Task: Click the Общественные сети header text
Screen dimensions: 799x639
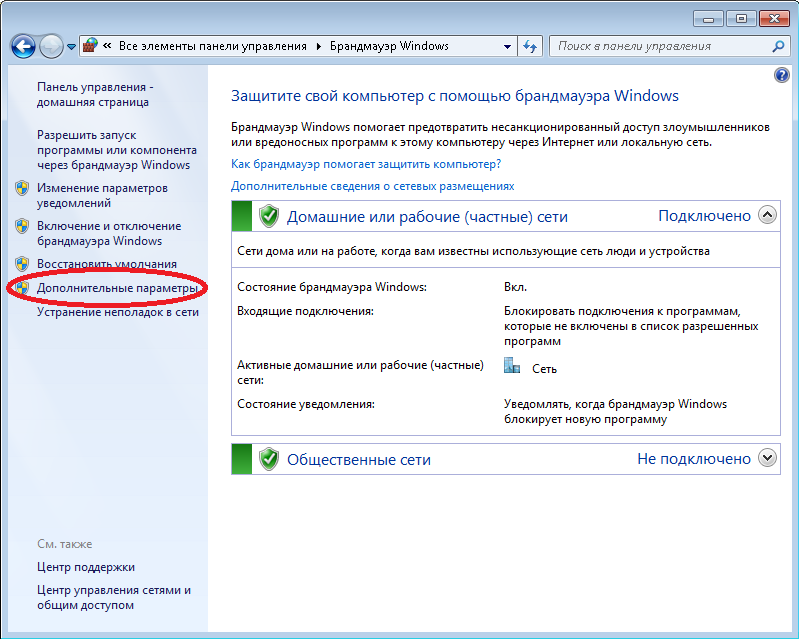Action: pyautogui.click(x=359, y=460)
